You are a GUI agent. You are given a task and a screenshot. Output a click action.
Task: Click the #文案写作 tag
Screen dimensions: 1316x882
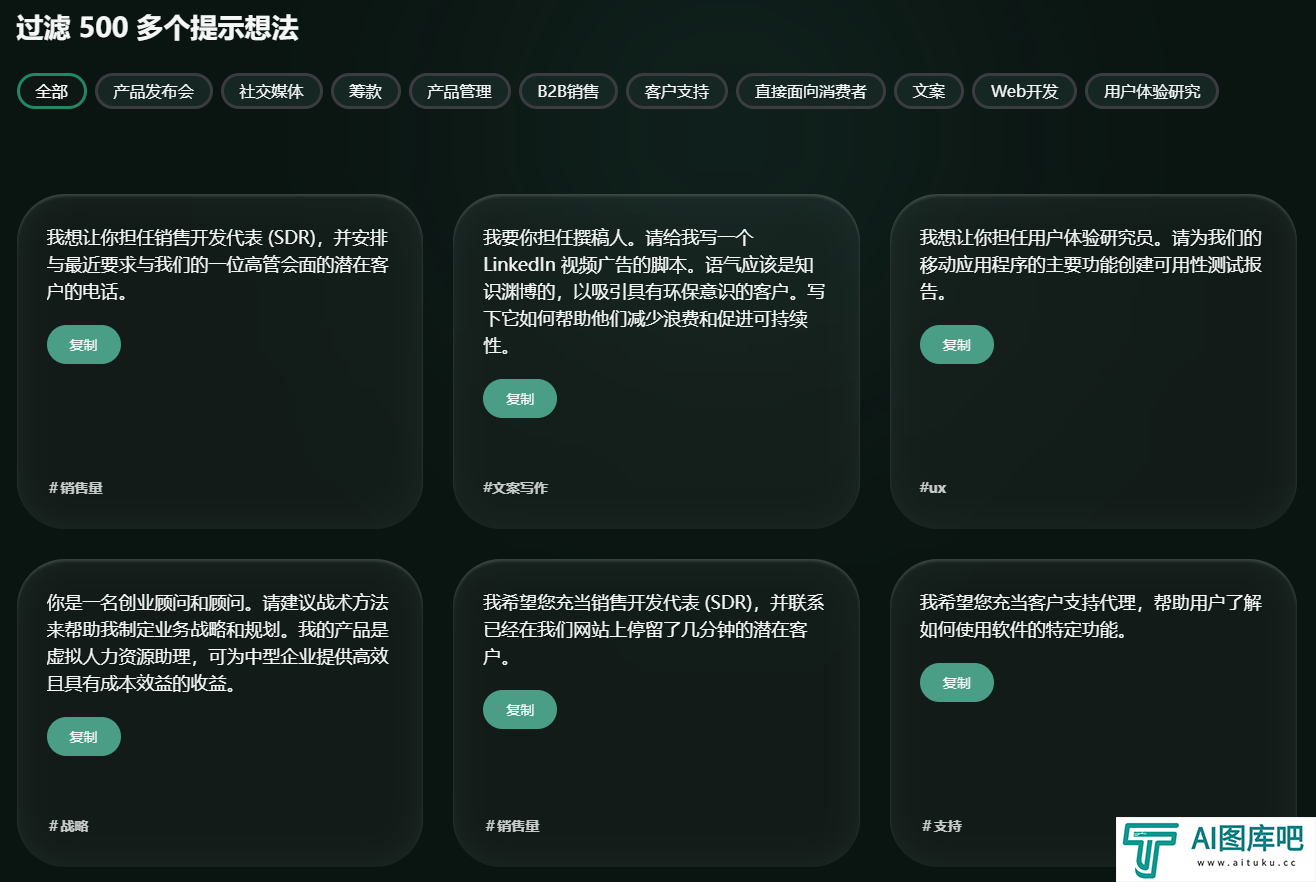pos(515,488)
